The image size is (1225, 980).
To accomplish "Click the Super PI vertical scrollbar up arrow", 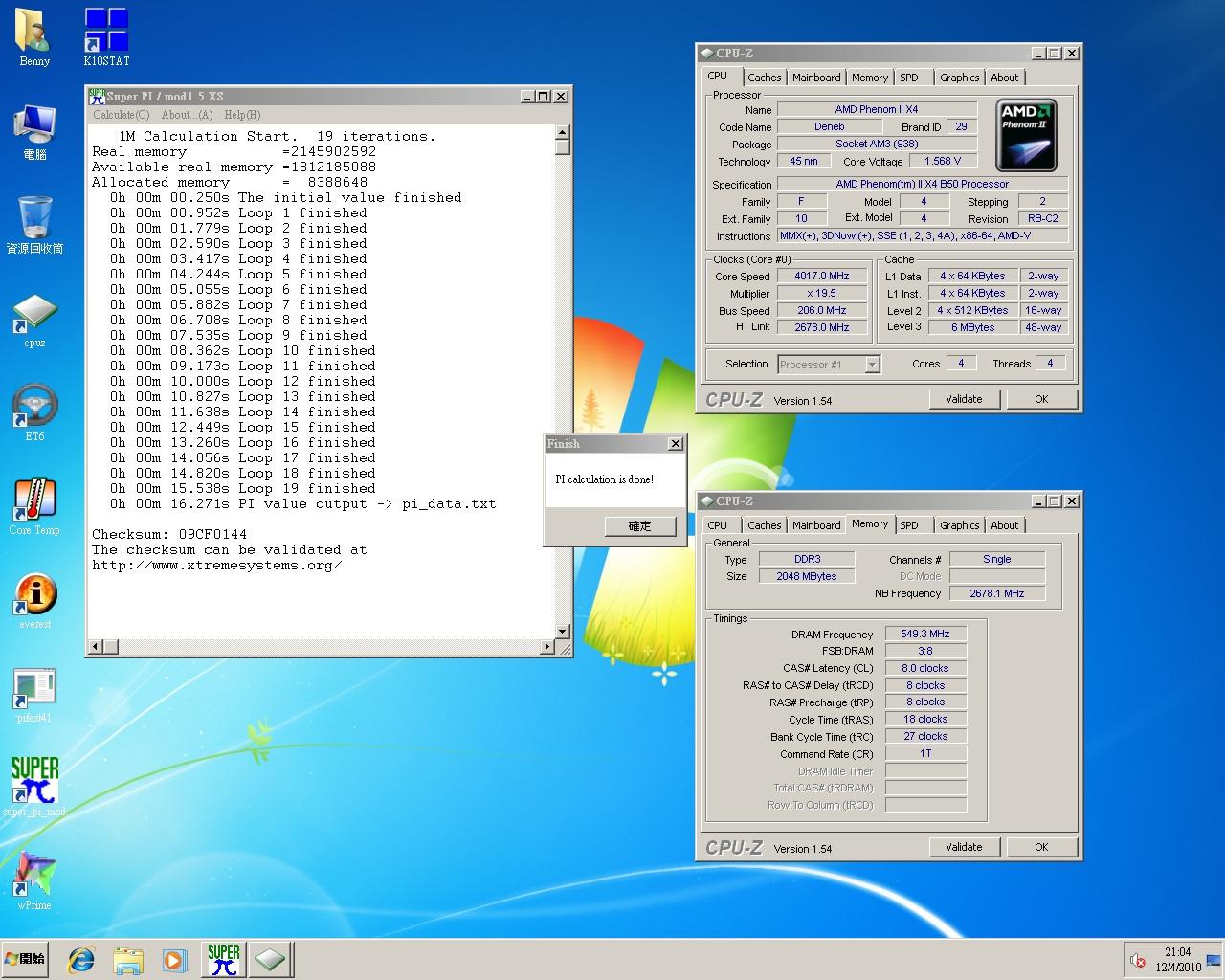I will 563,133.
